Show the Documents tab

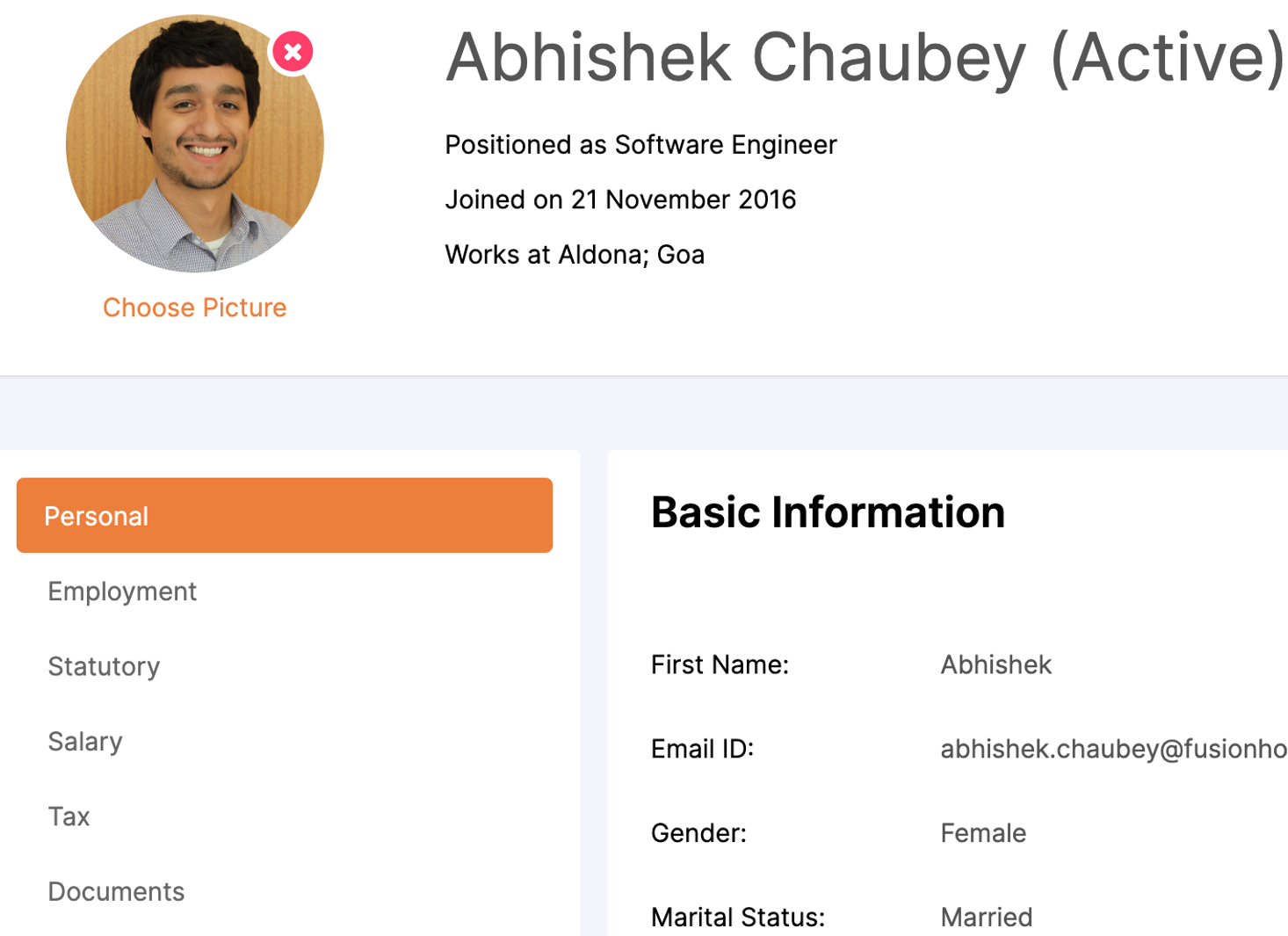(116, 891)
